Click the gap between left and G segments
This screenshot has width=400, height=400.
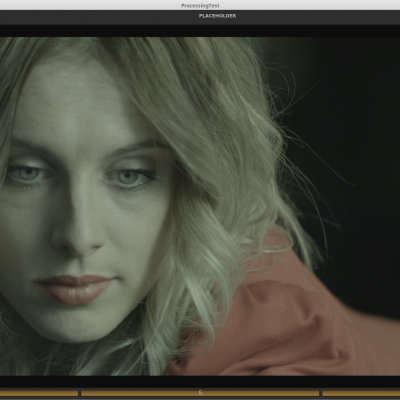(80, 393)
